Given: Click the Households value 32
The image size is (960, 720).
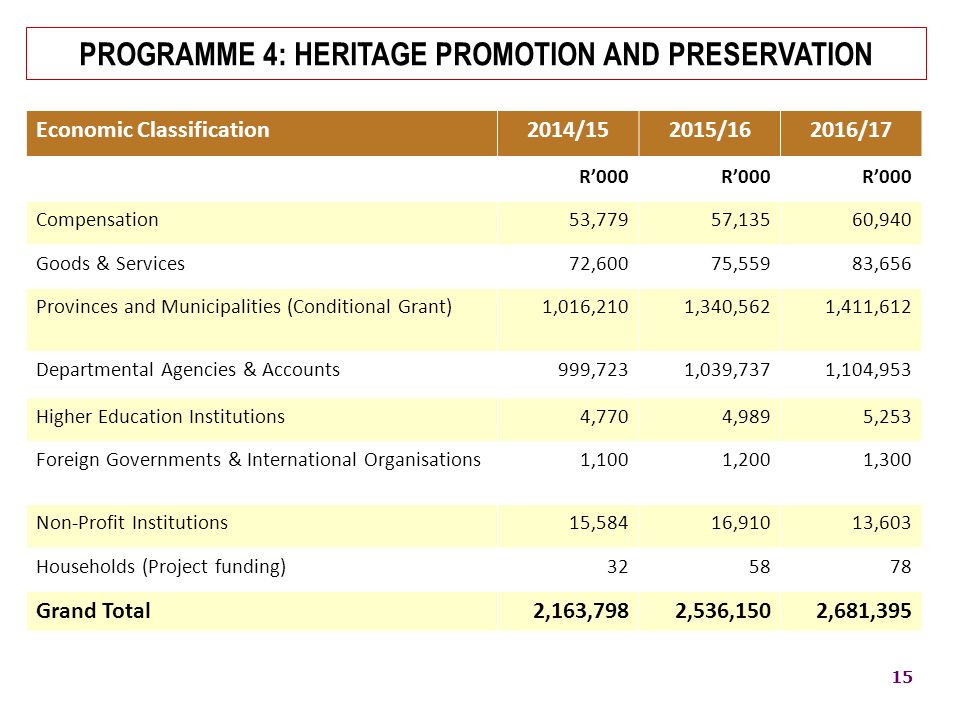Looking at the screenshot, I should [x=618, y=567].
